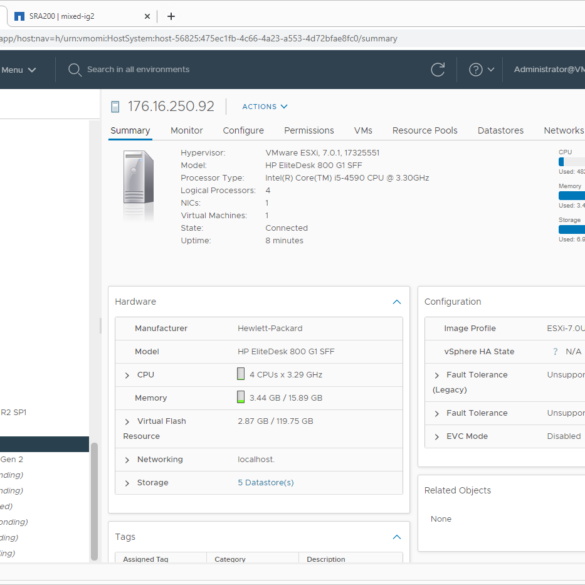Switch to the Configure tab

pyautogui.click(x=243, y=131)
